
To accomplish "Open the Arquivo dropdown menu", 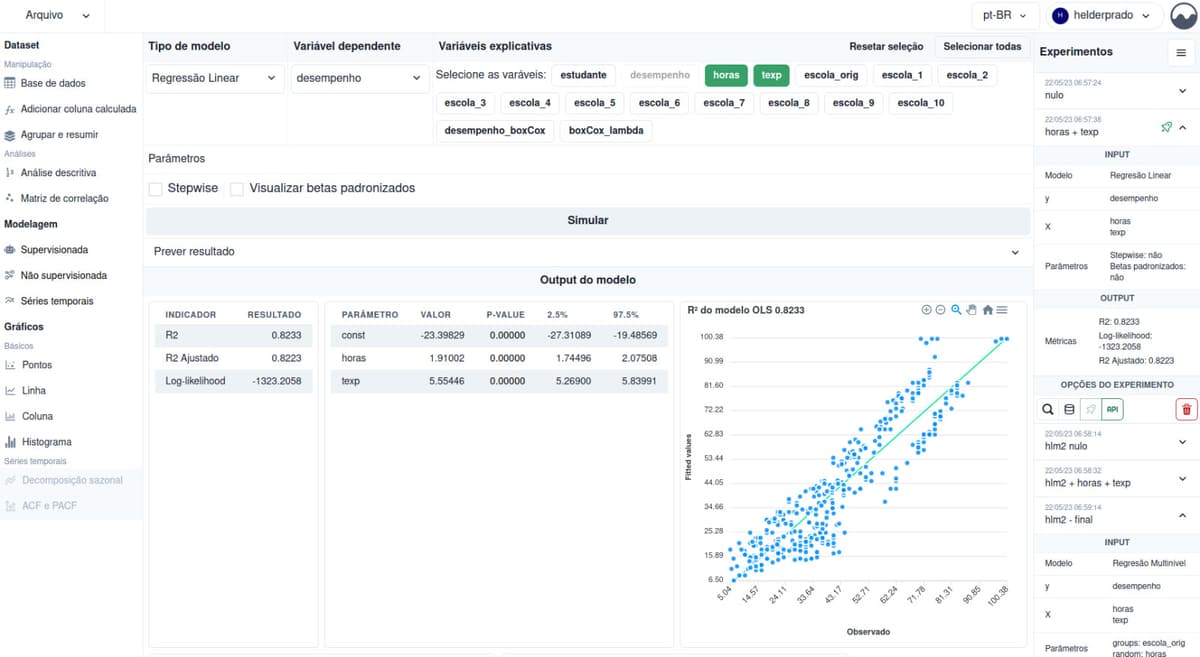I will click(56, 16).
